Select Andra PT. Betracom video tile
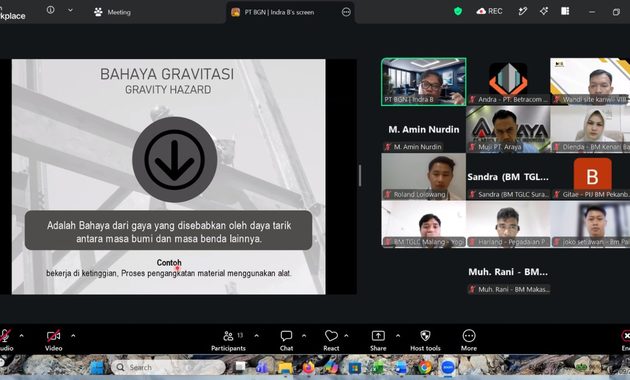The width and height of the screenshot is (630, 380). [508, 82]
